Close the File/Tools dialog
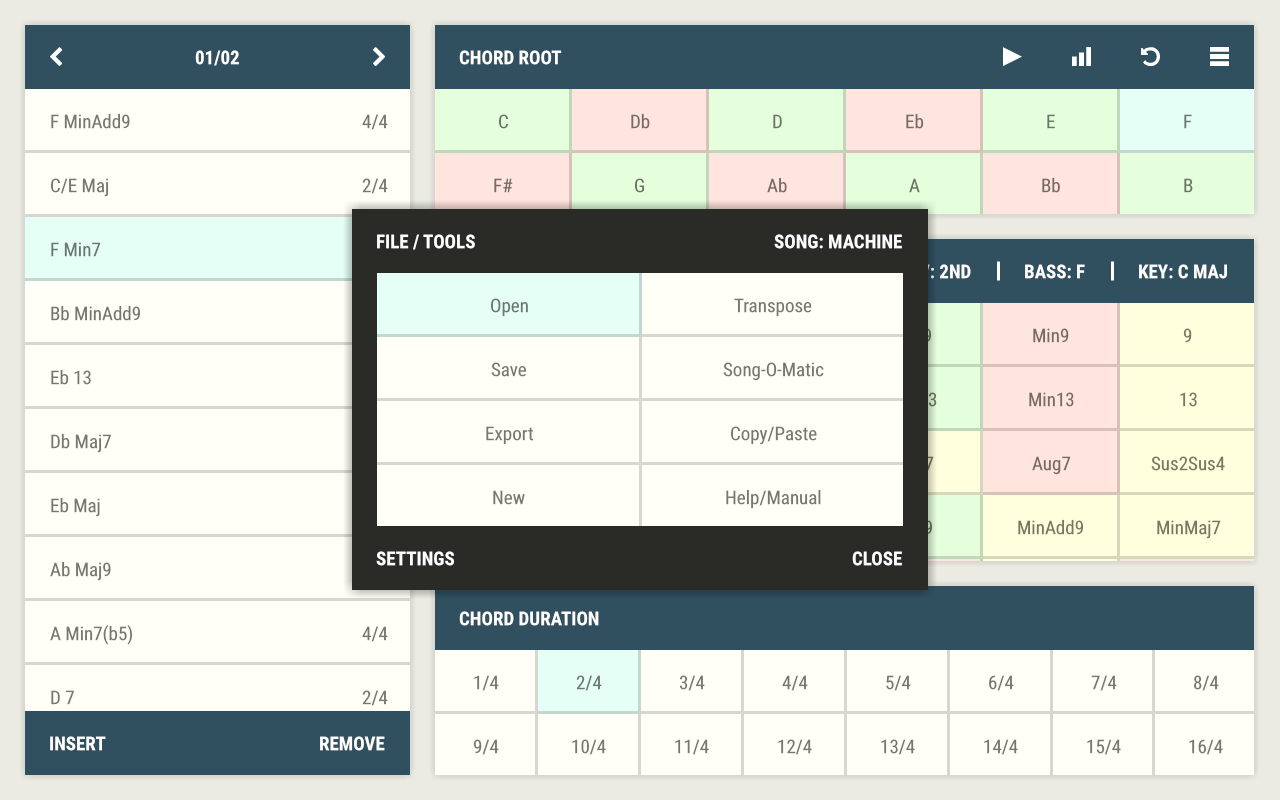 (876, 559)
